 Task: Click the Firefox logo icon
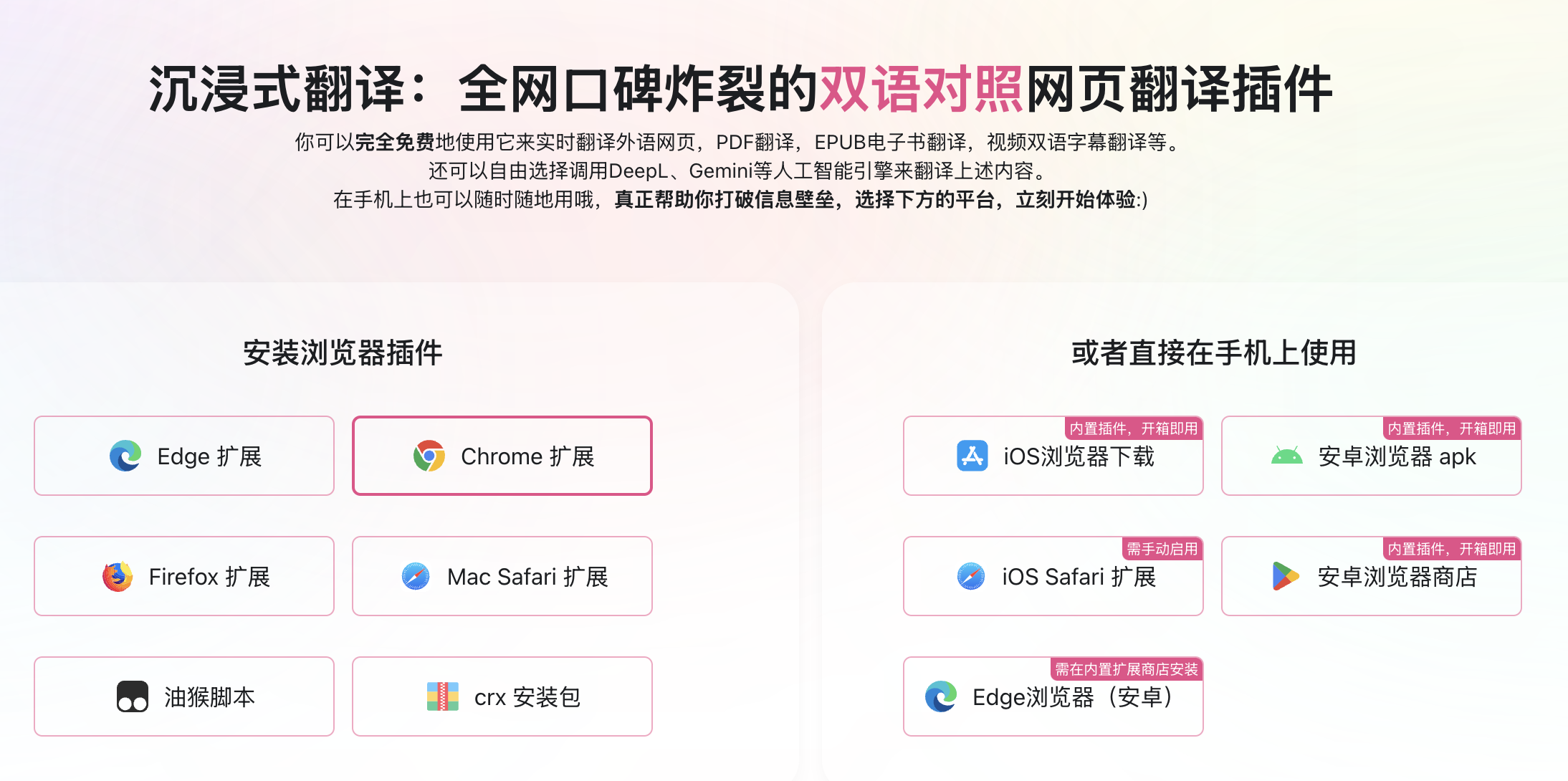click(117, 575)
